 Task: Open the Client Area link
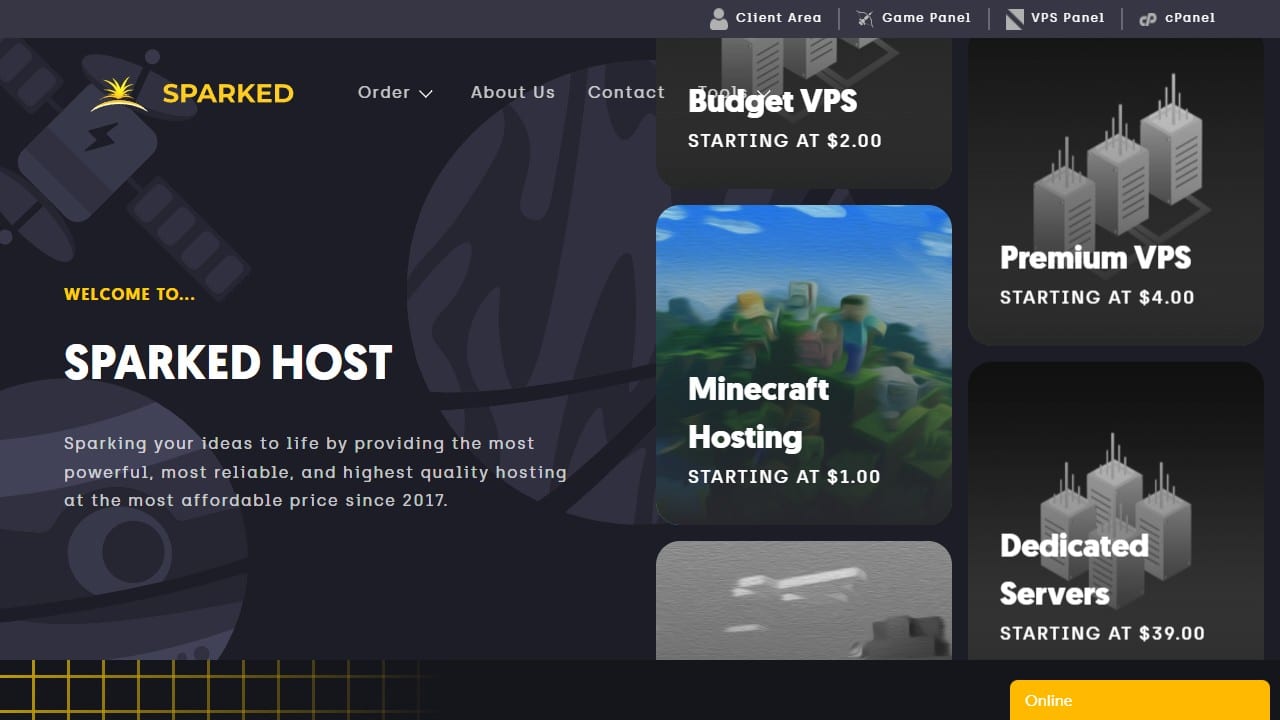pyautogui.click(x=765, y=18)
